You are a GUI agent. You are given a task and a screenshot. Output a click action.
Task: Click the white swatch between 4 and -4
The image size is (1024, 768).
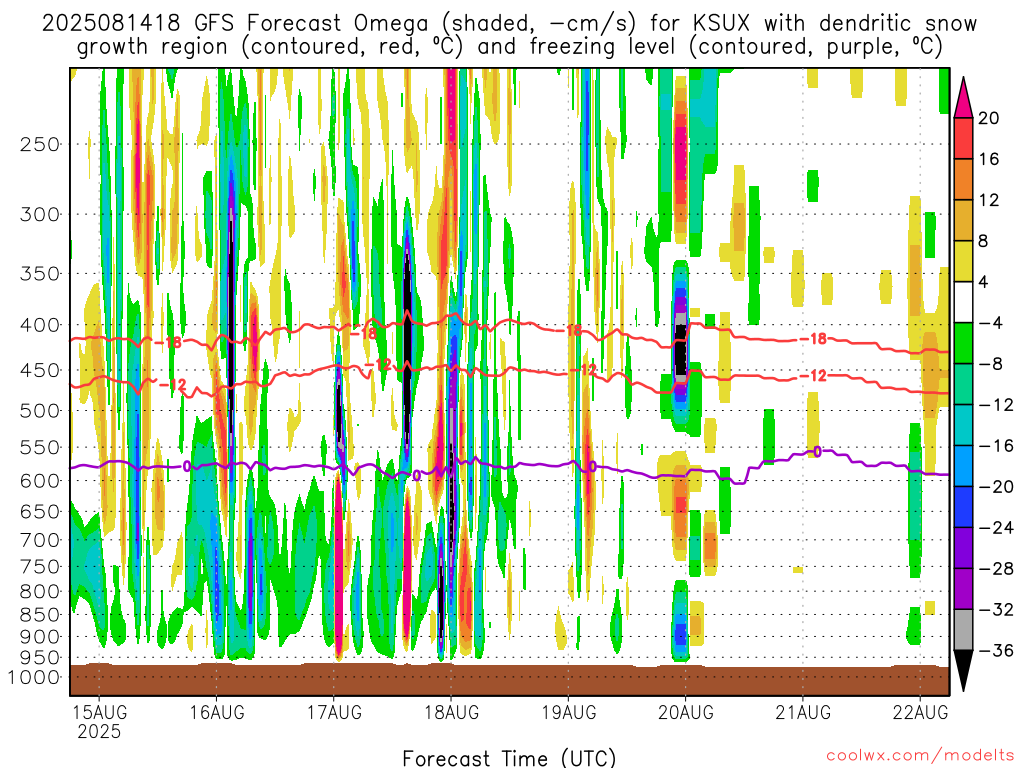[x=963, y=302]
